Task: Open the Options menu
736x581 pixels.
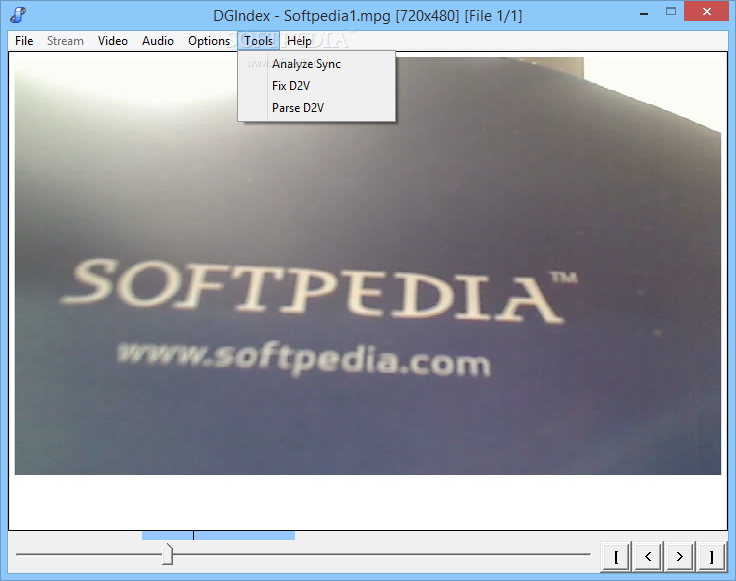Action: pyautogui.click(x=209, y=41)
